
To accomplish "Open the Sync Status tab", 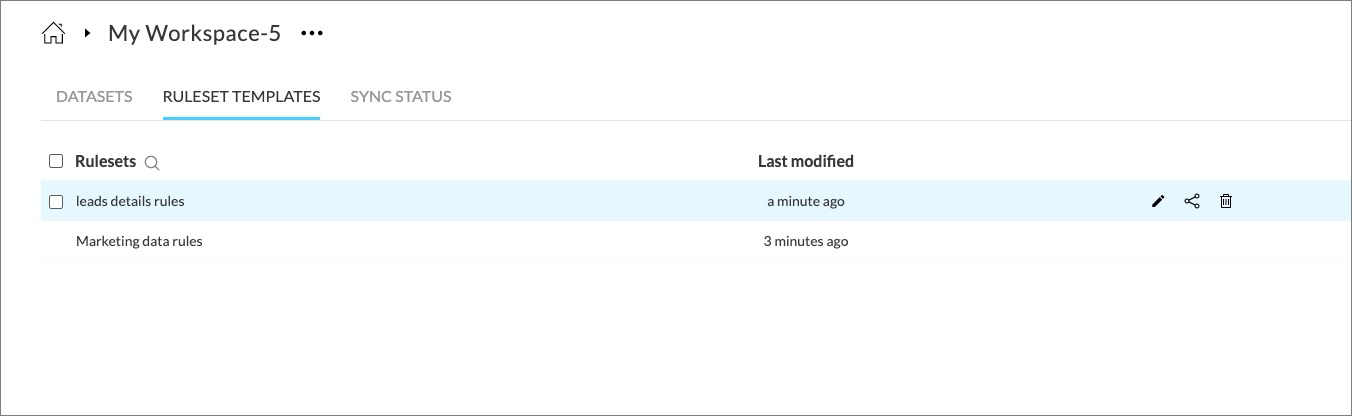I will (400, 97).
